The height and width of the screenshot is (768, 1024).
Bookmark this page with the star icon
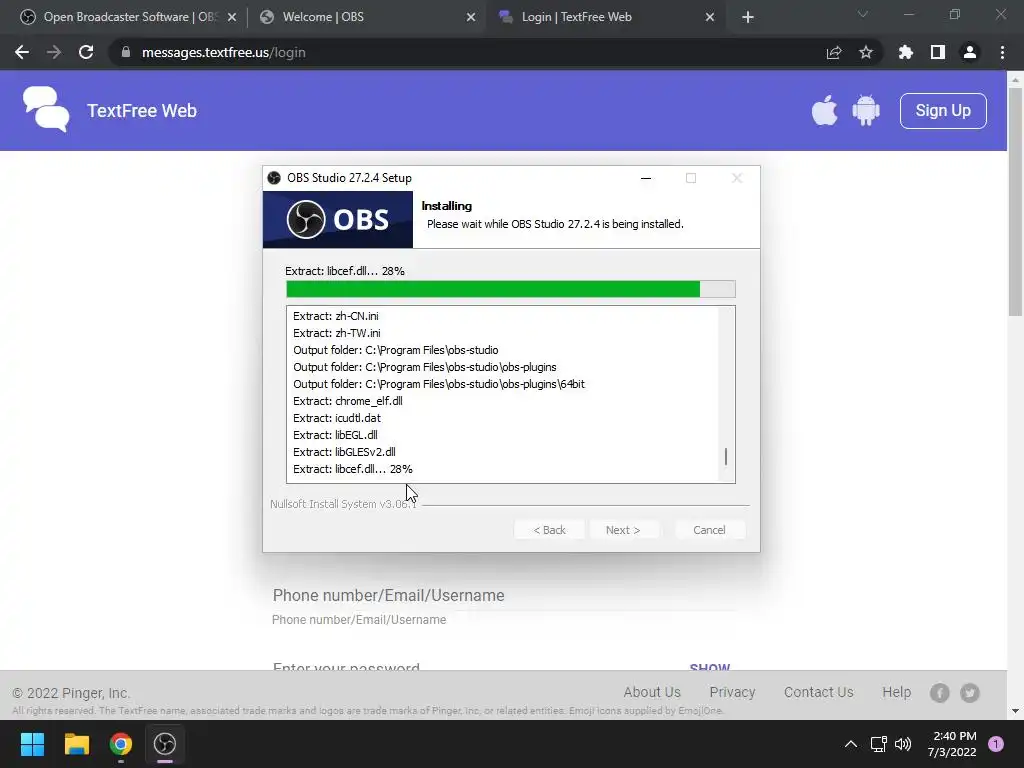(x=866, y=52)
